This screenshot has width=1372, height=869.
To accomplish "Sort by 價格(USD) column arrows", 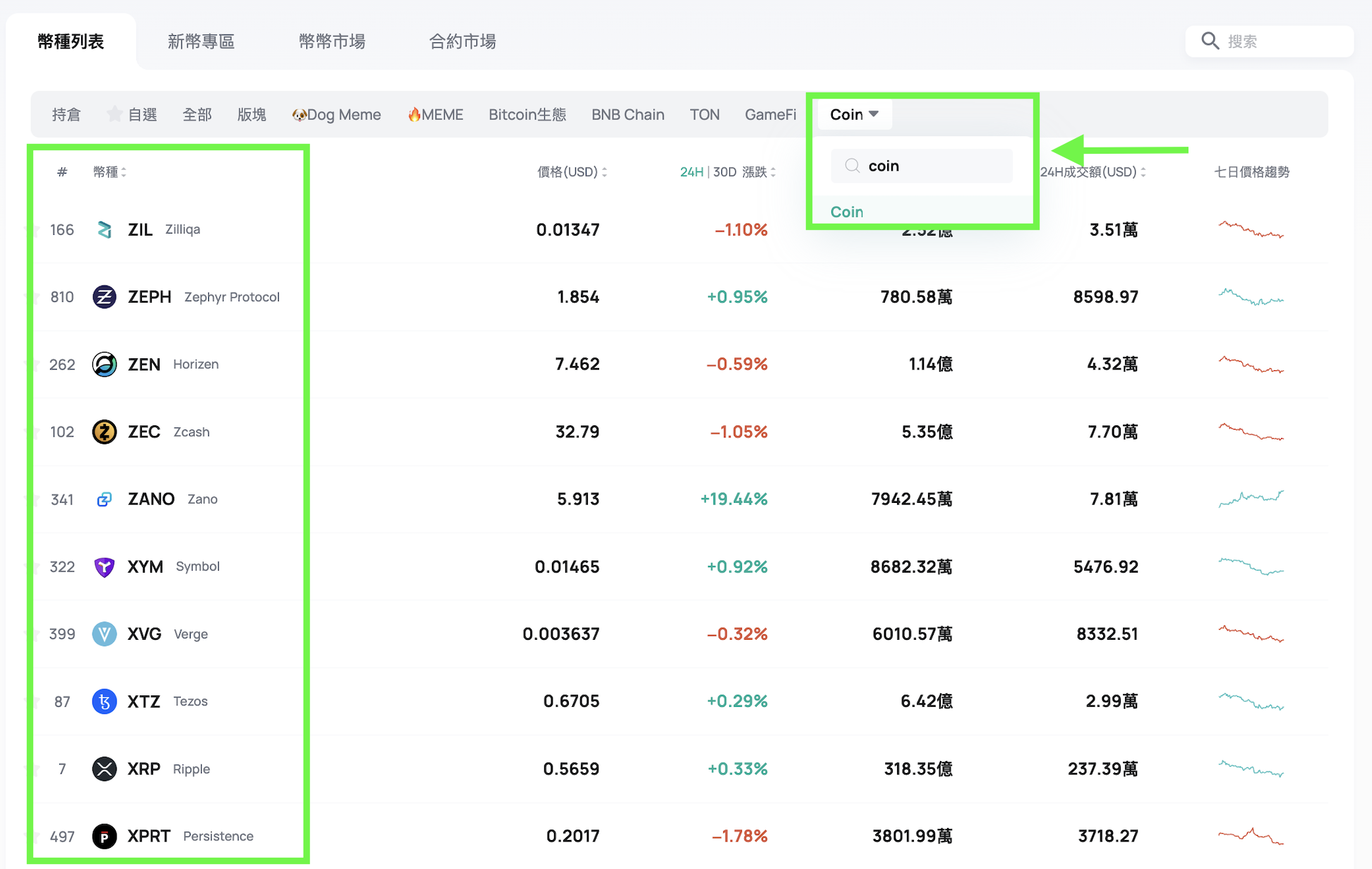I will click(605, 172).
